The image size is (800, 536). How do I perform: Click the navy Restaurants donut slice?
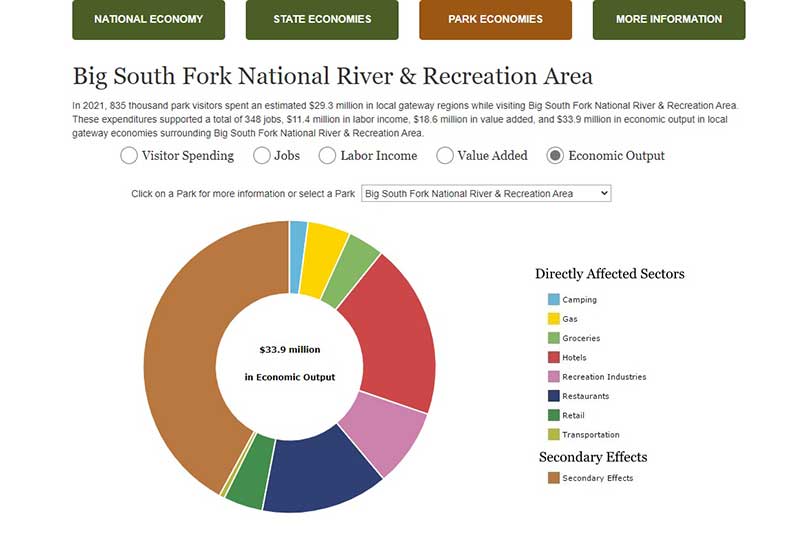click(319, 472)
